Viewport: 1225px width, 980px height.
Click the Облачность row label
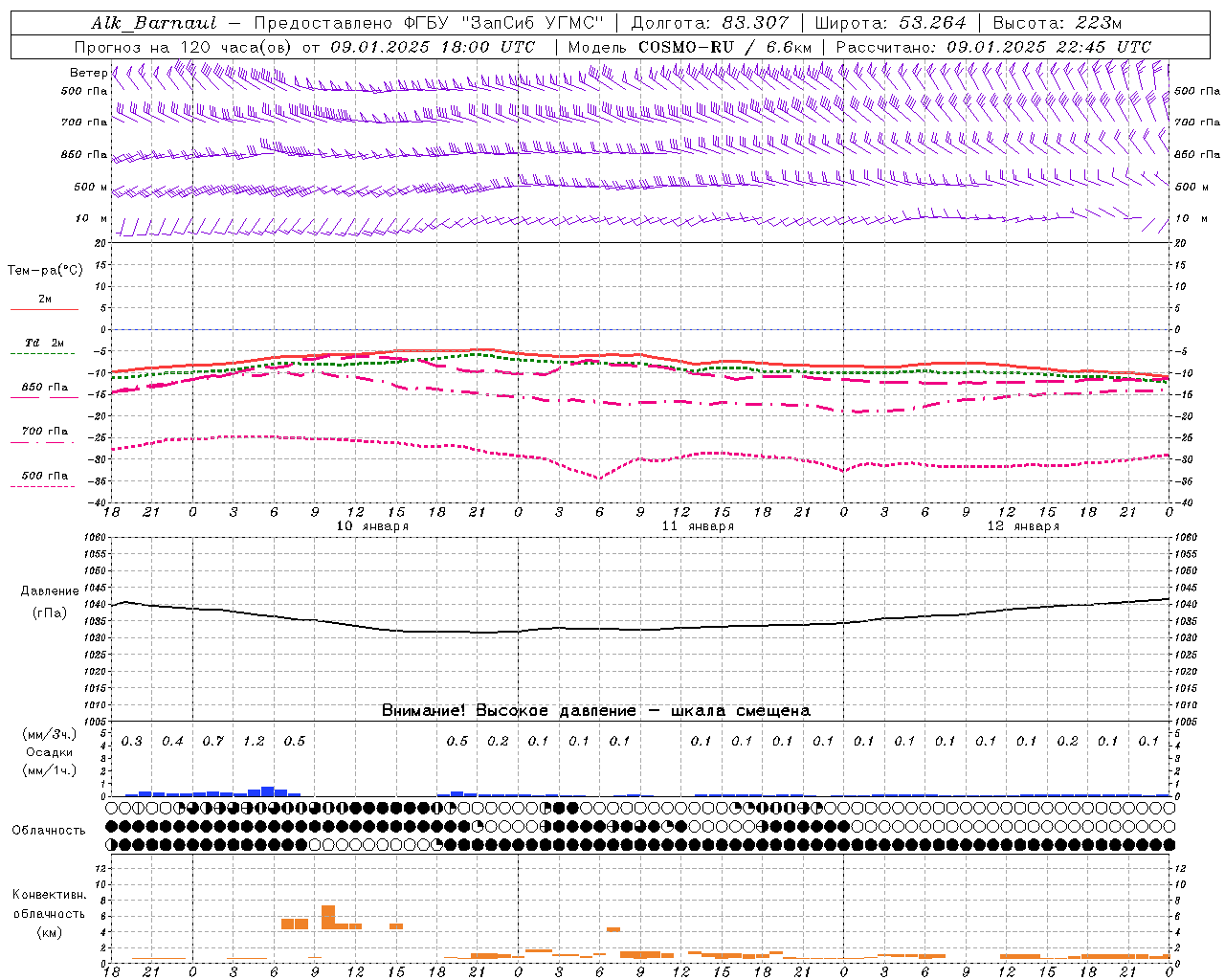click(x=49, y=831)
